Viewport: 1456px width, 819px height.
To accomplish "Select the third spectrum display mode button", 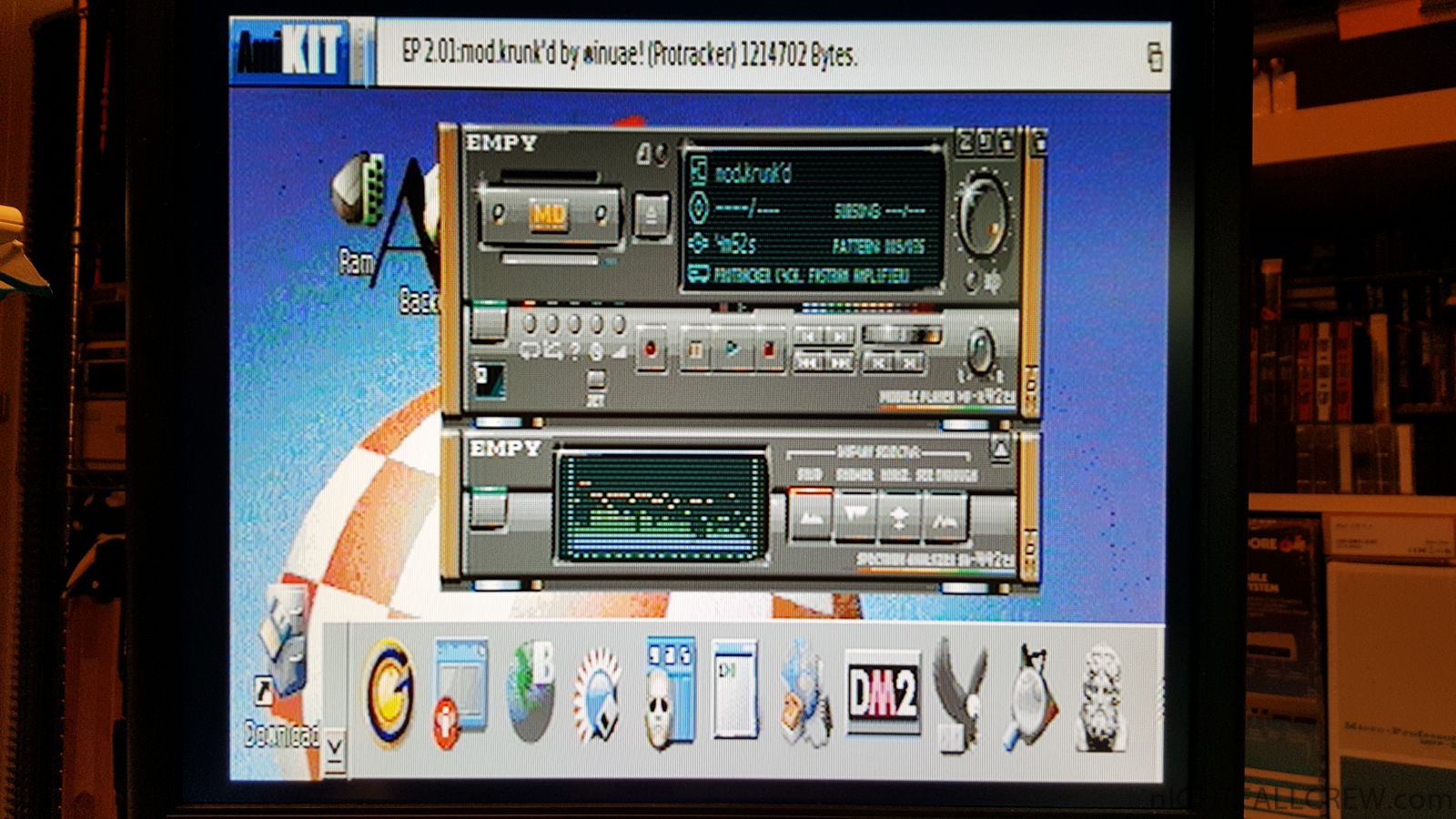I will [899, 517].
